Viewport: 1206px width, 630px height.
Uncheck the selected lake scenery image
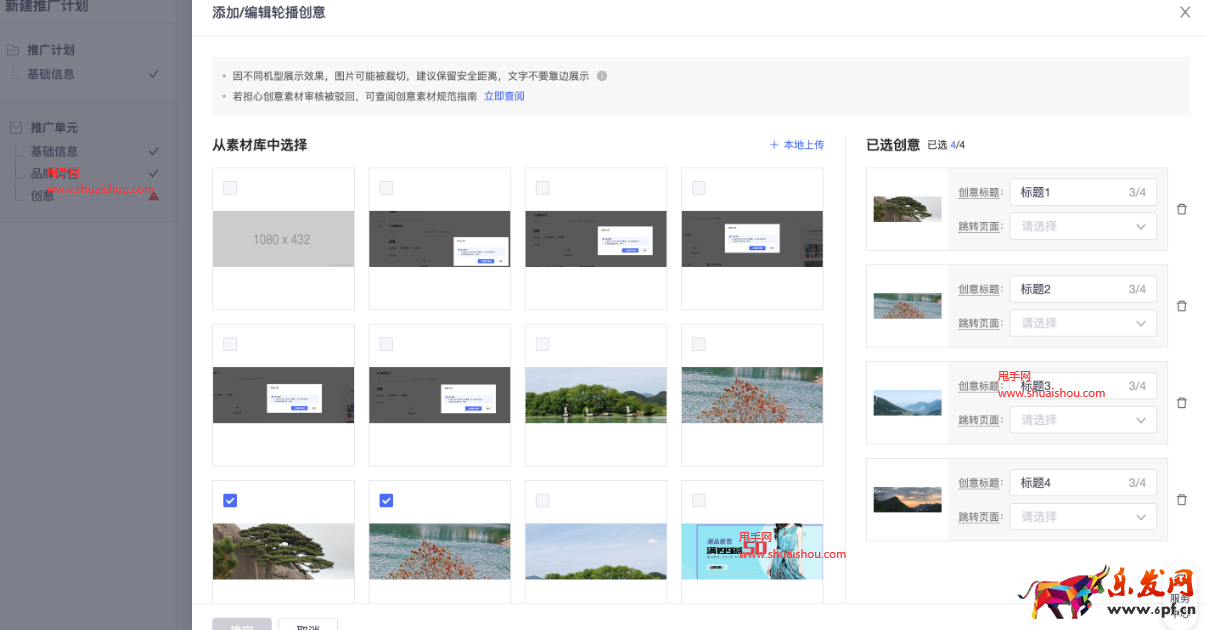(385, 500)
